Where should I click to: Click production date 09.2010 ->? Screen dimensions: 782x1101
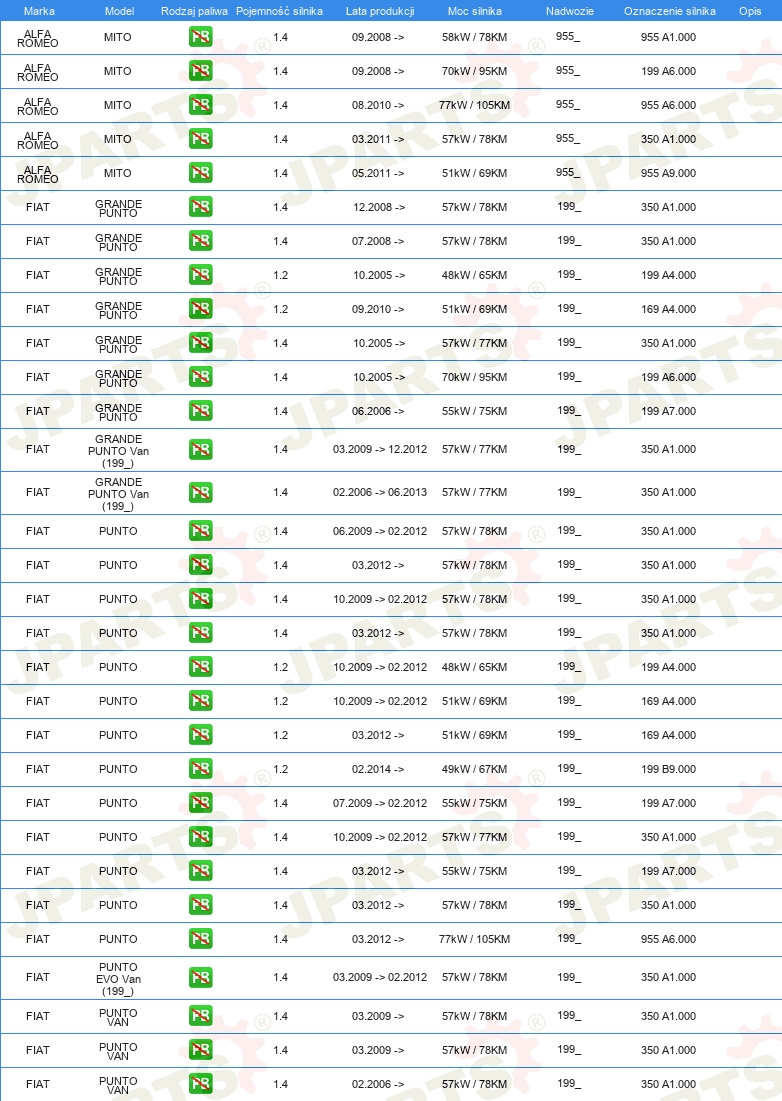pos(378,309)
